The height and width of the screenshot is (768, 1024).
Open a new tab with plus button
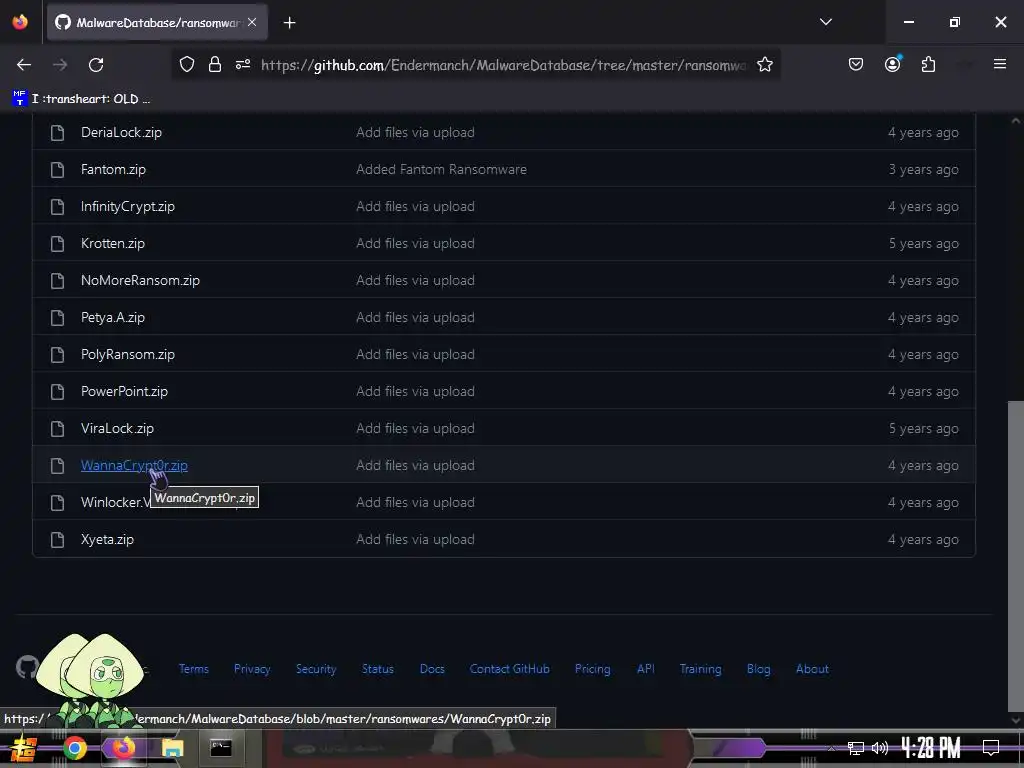(x=289, y=23)
